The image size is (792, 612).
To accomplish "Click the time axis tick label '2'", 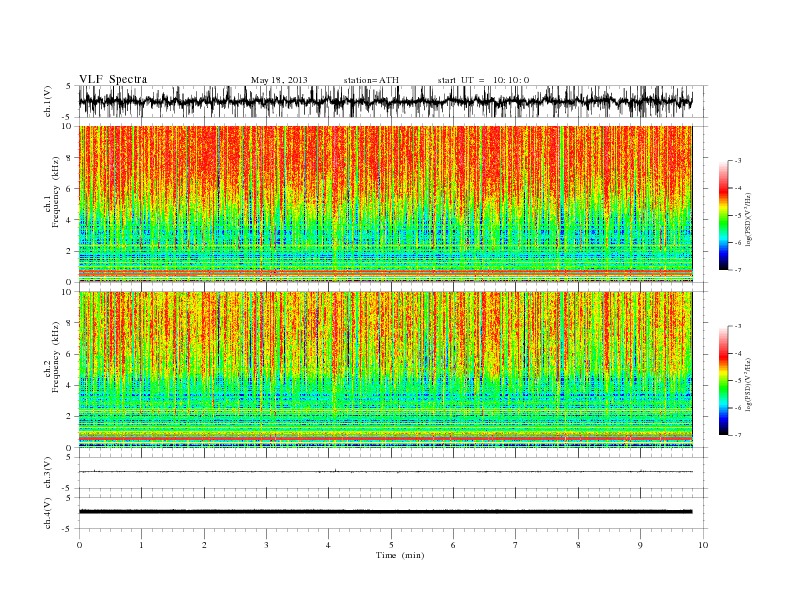I will pos(204,545).
